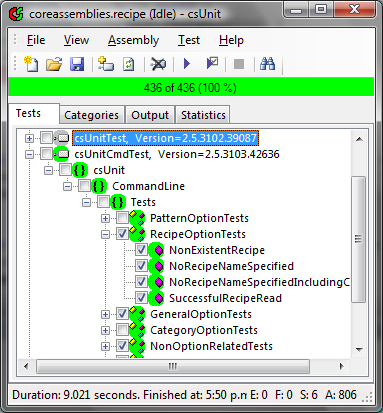The height and width of the screenshot is (413, 383).
Task: Click the horizontal scrollbar thumb of the tree
Action: point(173,366)
